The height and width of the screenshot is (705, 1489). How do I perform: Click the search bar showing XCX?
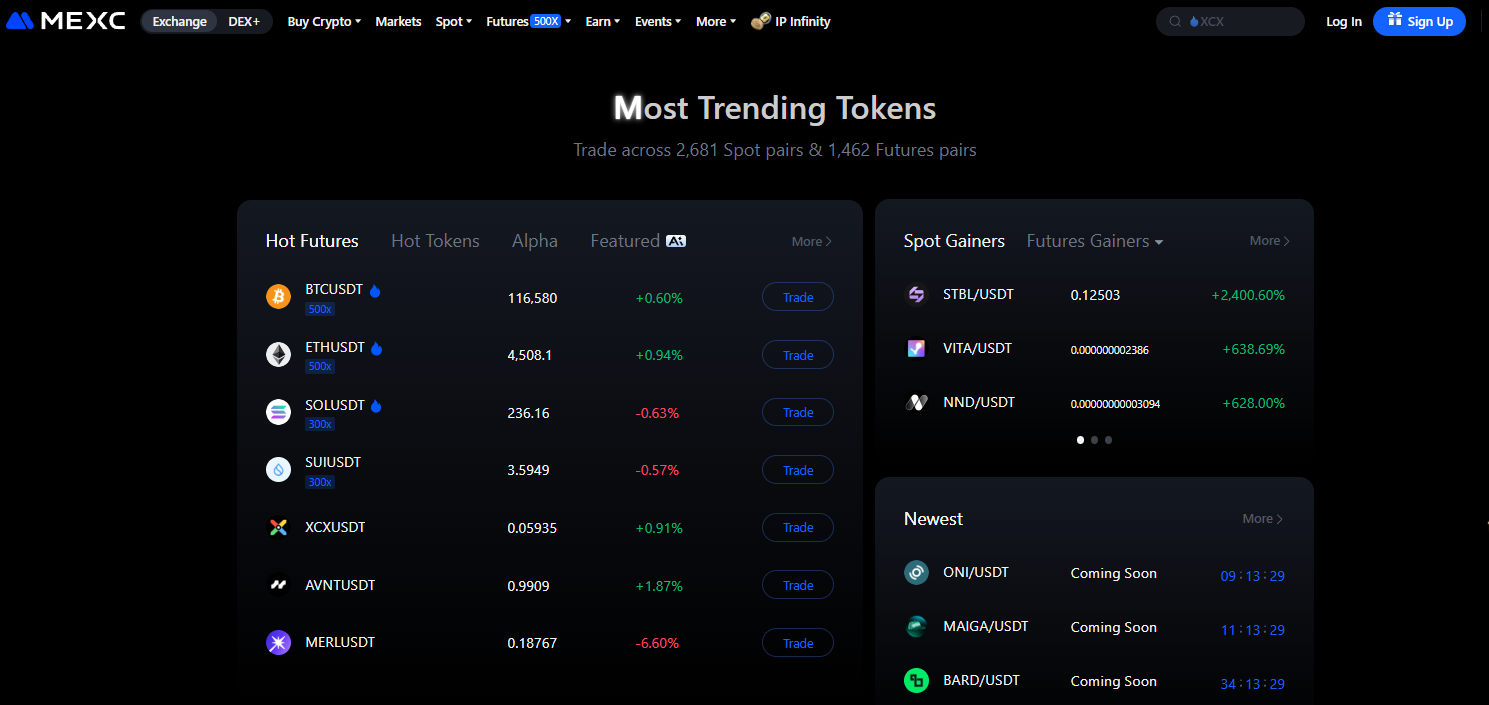click(x=1230, y=20)
